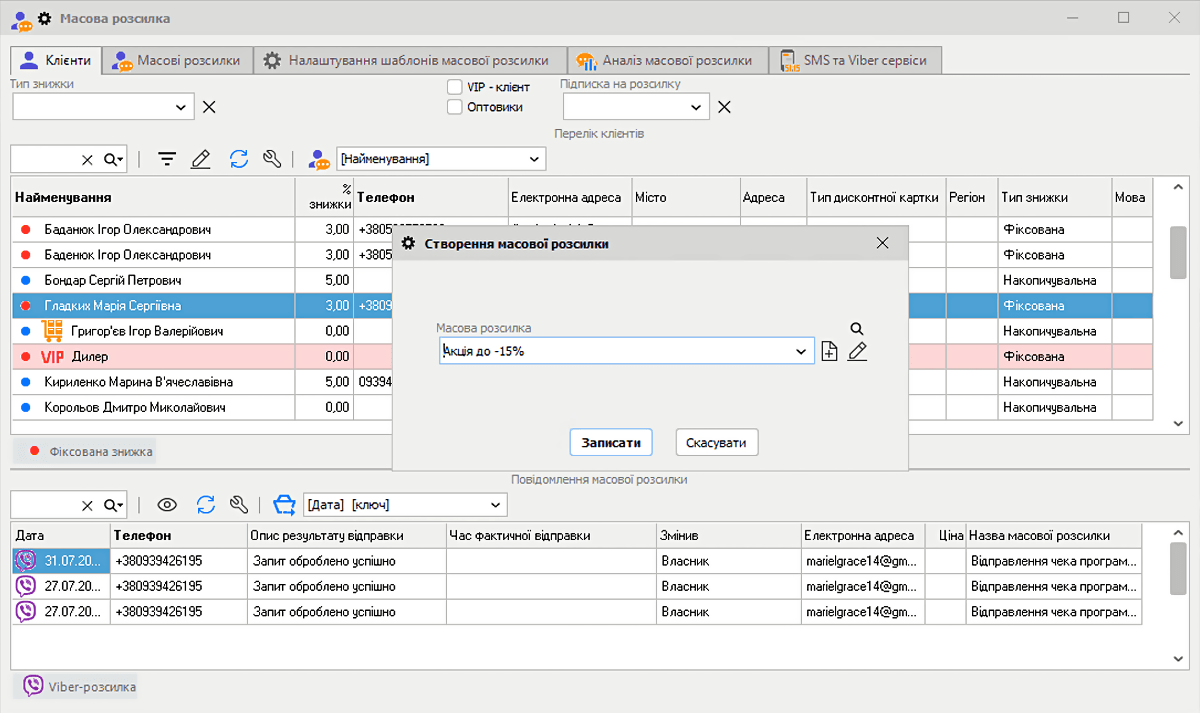Screen dimensions: 1200x713
Task: Open the [Найменування] sort dropdown
Action: click(x=536, y=159)
